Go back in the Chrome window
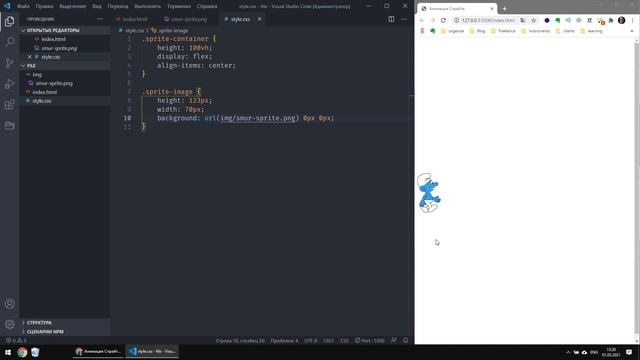Image resolution: width=640 pixels, height=360 pixels. (422, 20)
